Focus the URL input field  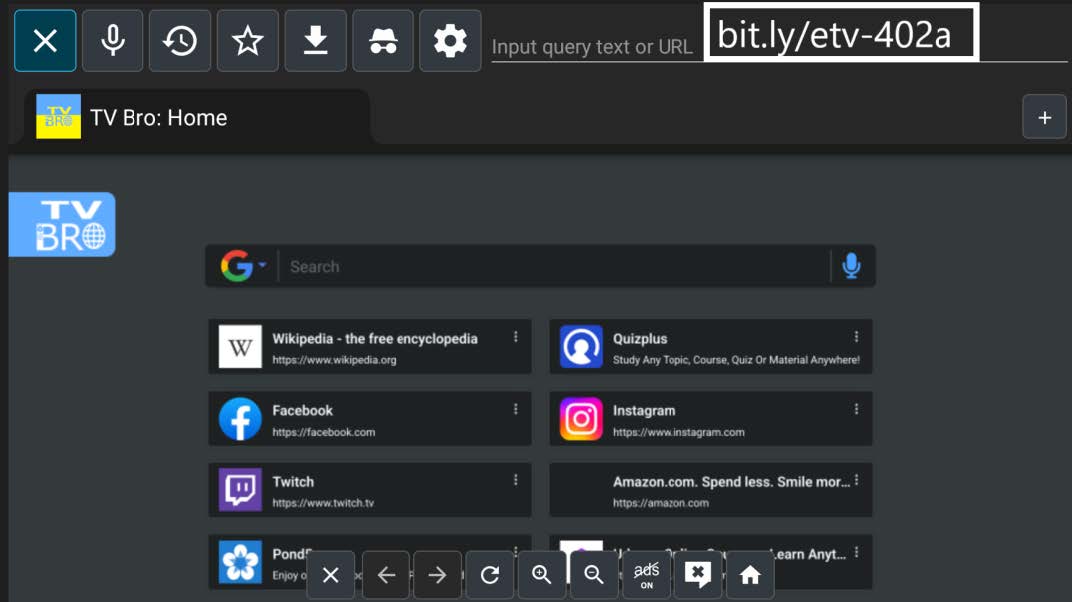pyautogui.click(x=779, y=46)
